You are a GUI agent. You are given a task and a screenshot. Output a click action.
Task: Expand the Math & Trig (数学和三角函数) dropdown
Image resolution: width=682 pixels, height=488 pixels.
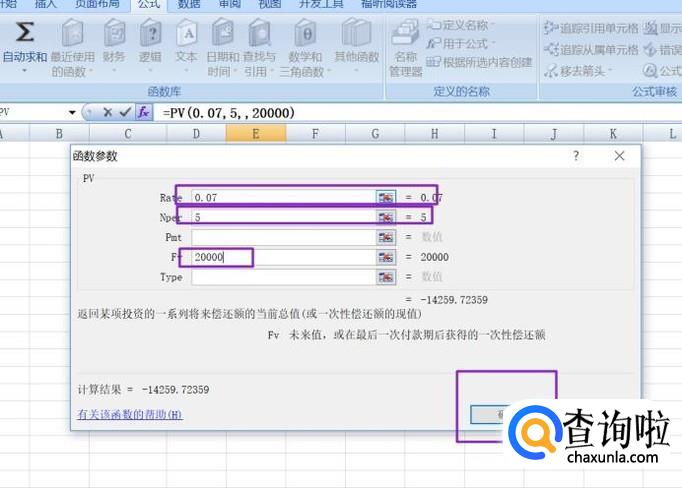pyautogui.click(x=306, y=72)
